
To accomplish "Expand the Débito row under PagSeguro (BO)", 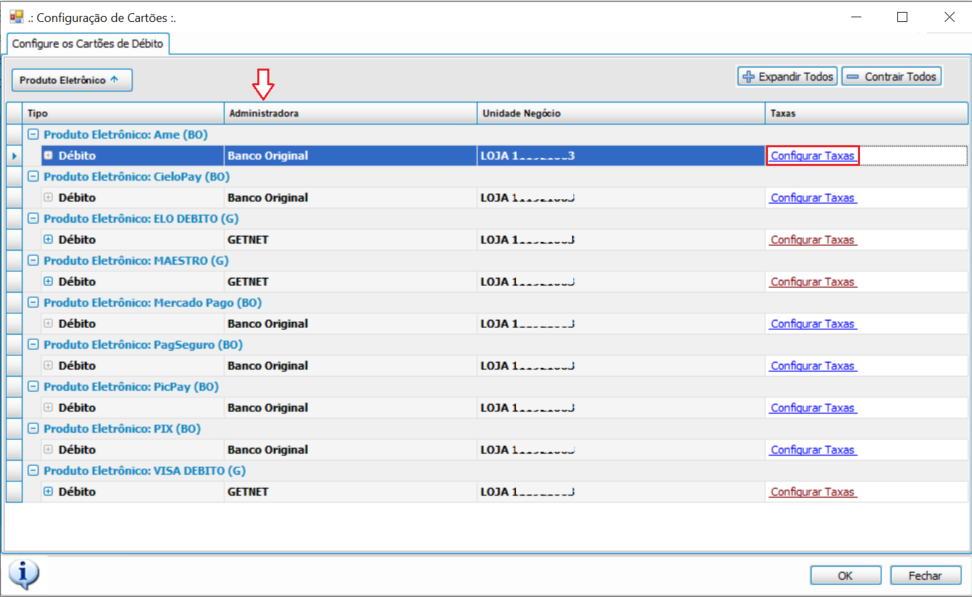I will (48, 366).
